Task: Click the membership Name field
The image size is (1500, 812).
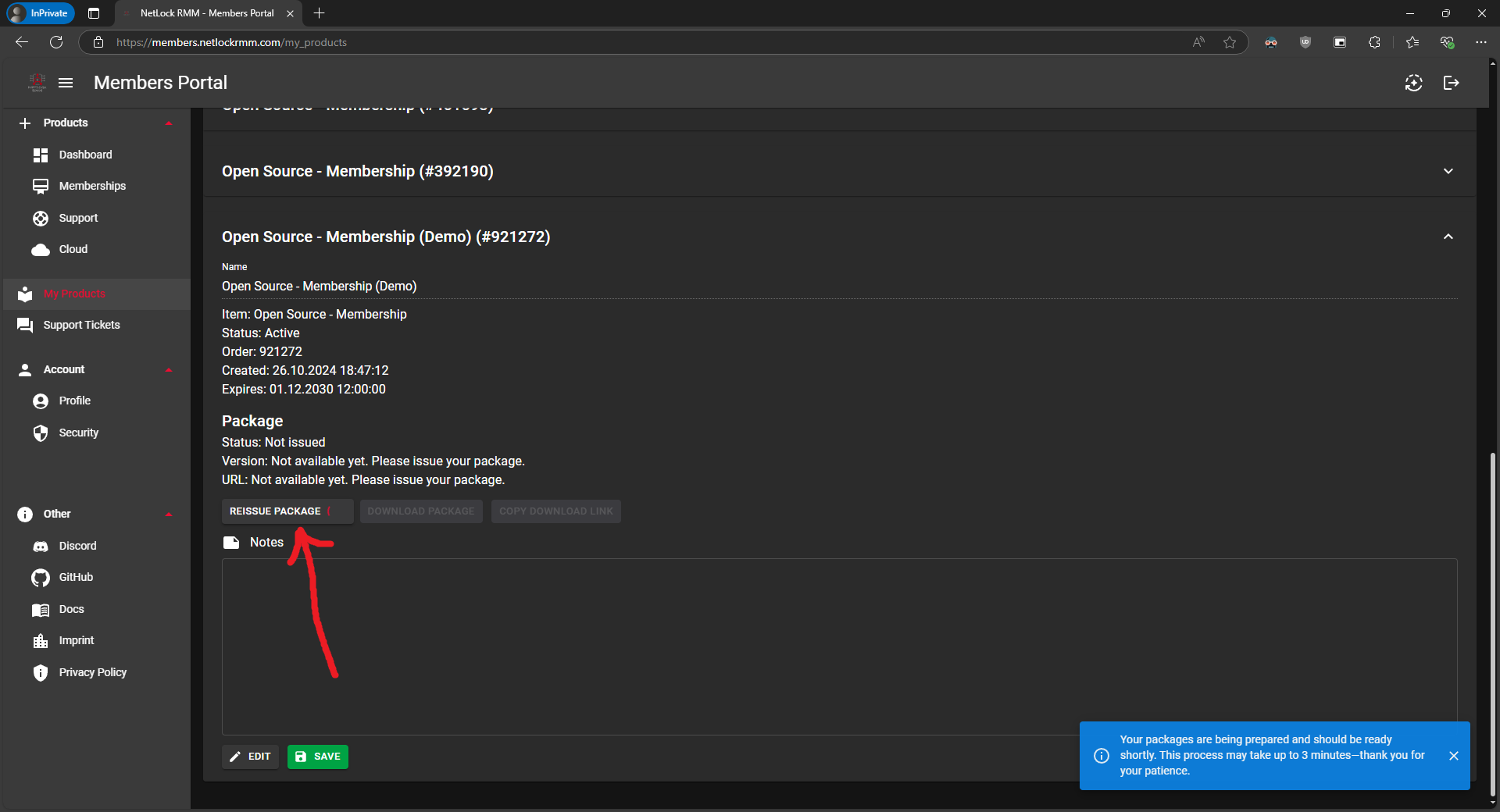Action: click(839, 287)
